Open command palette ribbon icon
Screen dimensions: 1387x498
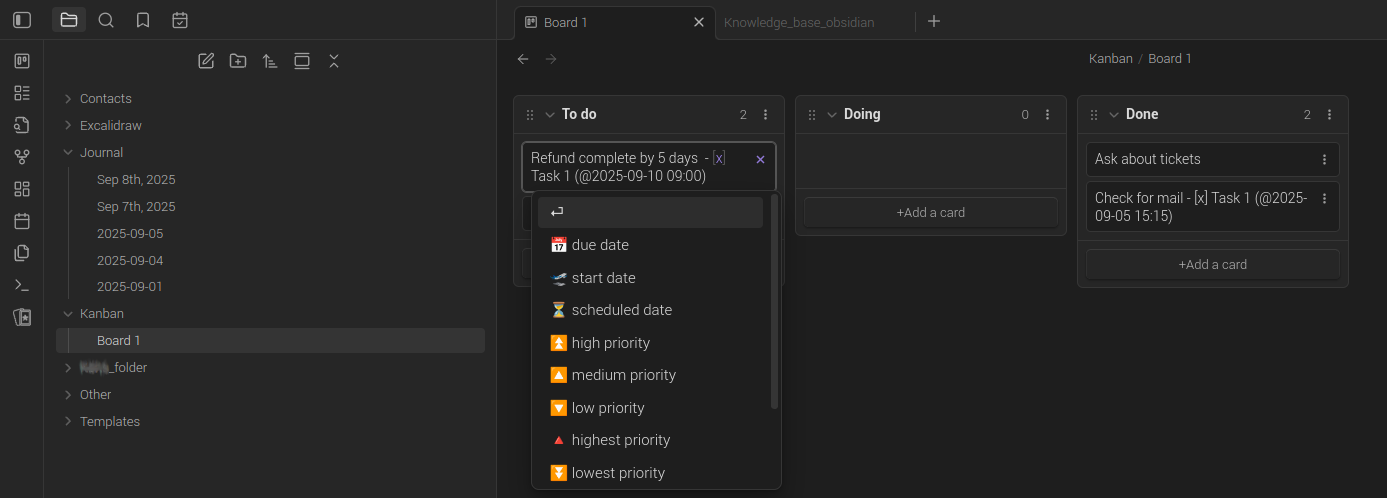pos(22,285)
